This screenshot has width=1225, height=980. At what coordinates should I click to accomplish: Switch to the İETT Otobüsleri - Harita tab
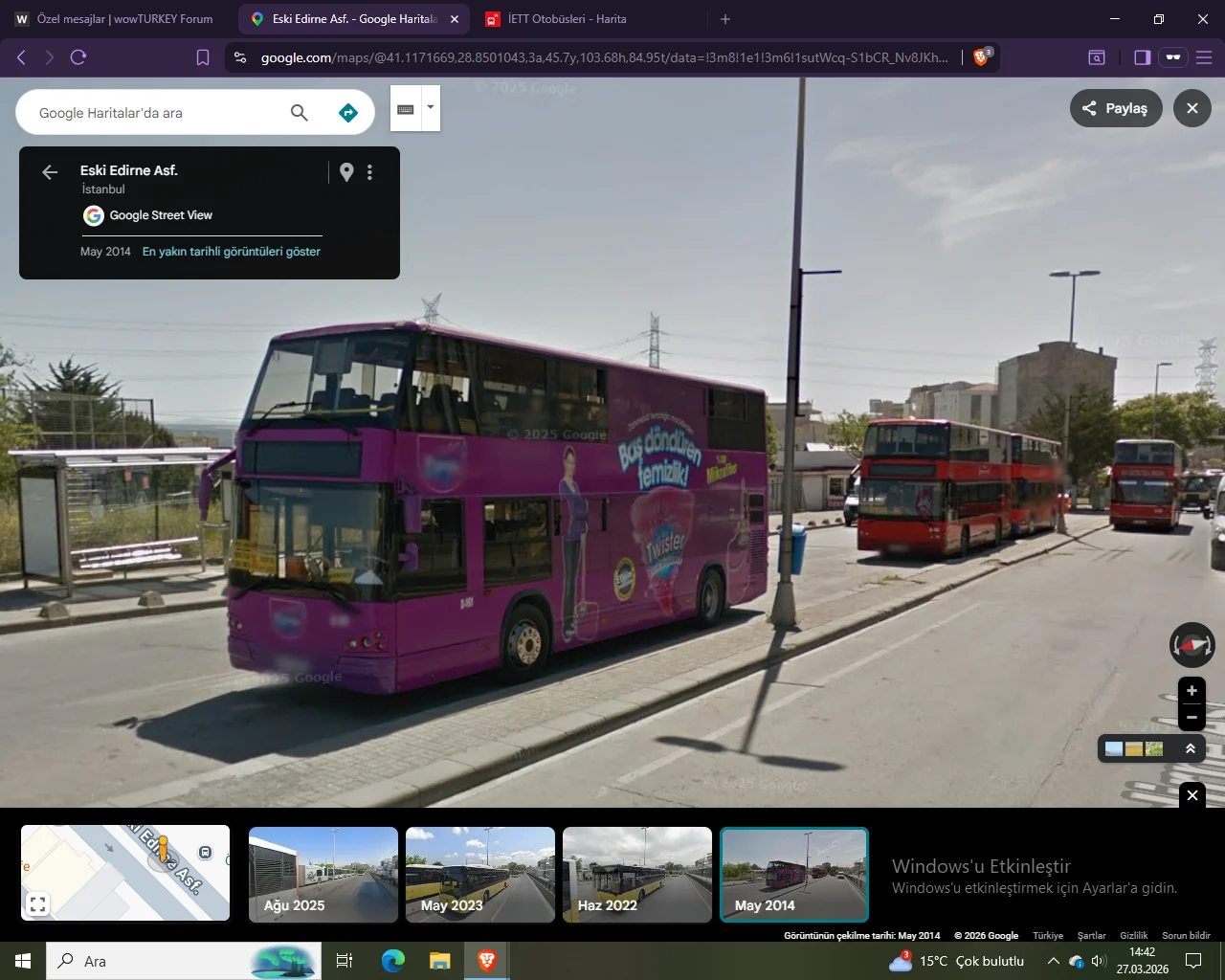[x=567, y=19]
